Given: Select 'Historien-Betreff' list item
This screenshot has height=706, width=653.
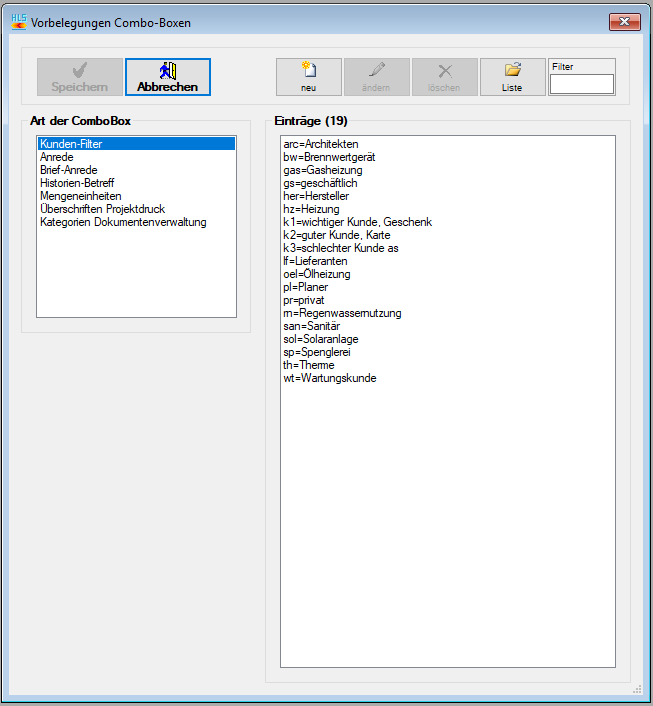Looking at the screenshot, I should pos(77,183).
